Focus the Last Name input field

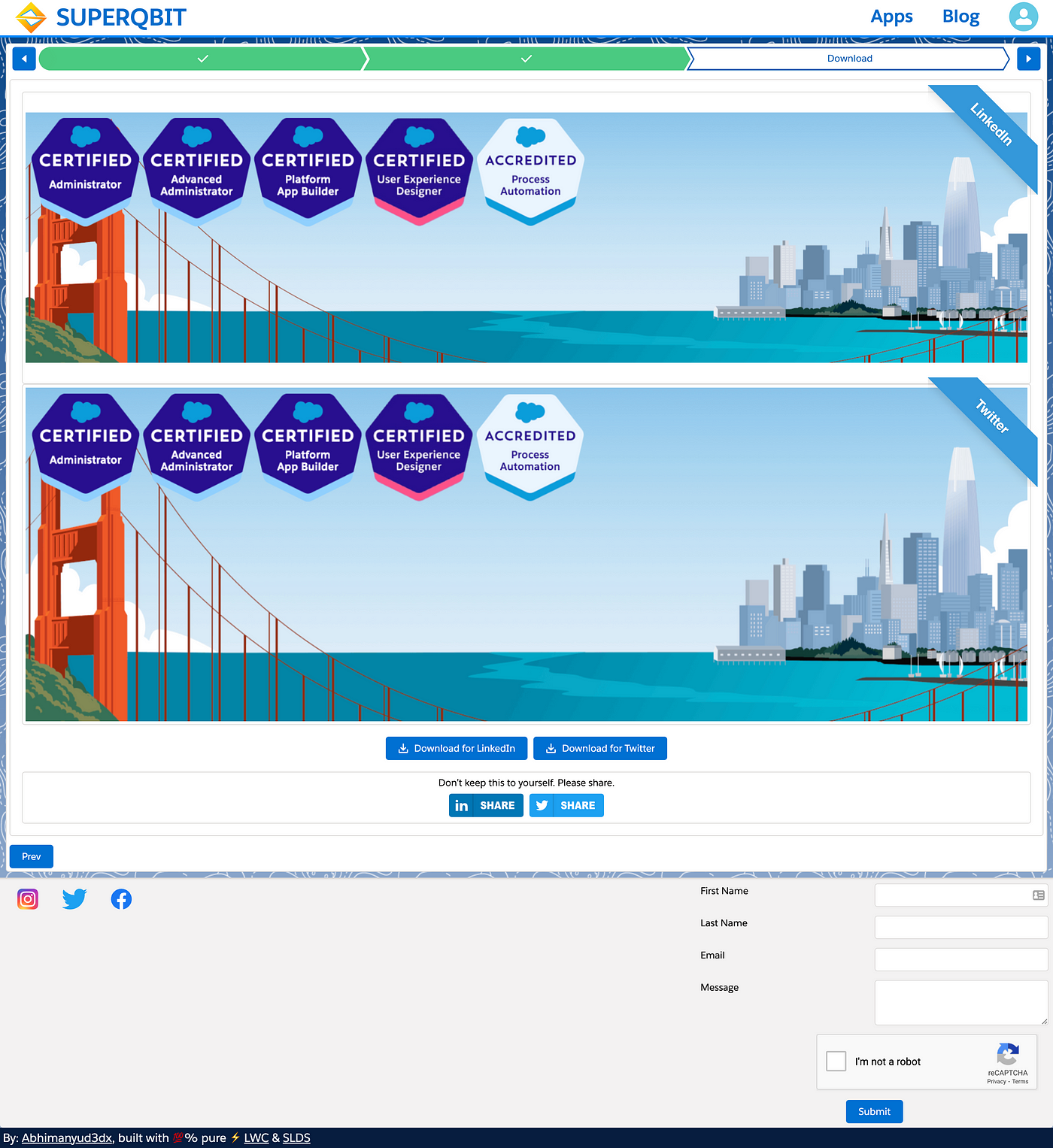coord(961,927)
